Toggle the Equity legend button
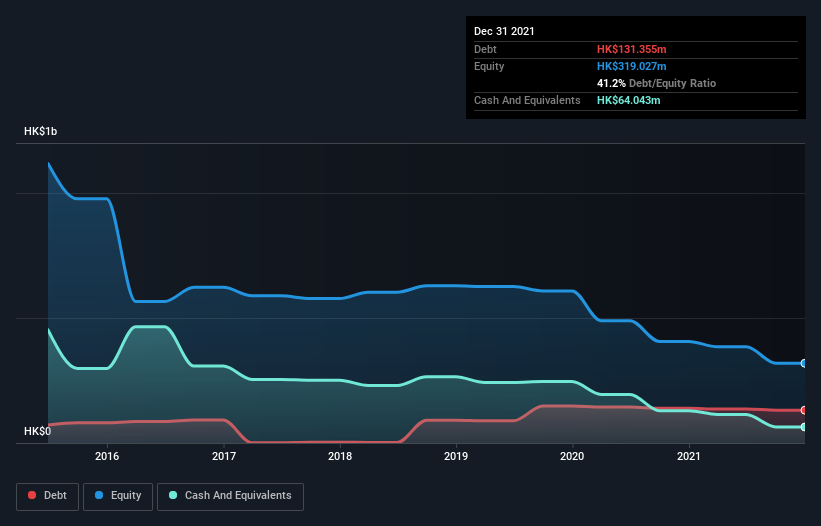The image size is (821, 526). [118, 496]
